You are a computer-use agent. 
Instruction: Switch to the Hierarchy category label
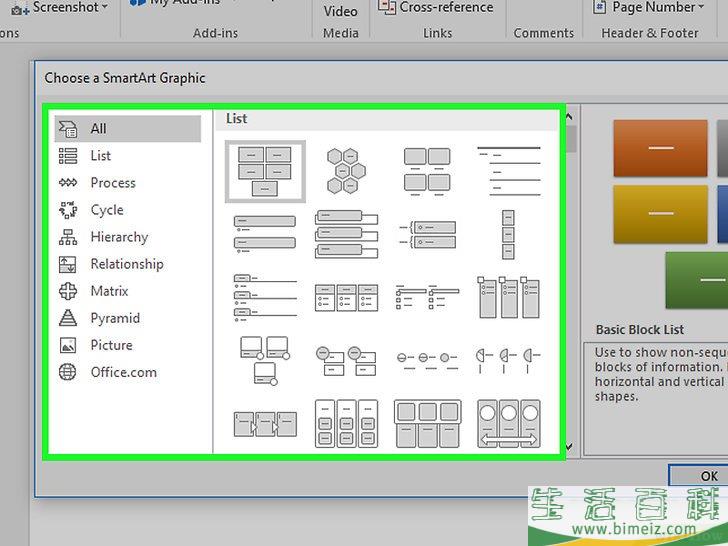pos(119,237)
